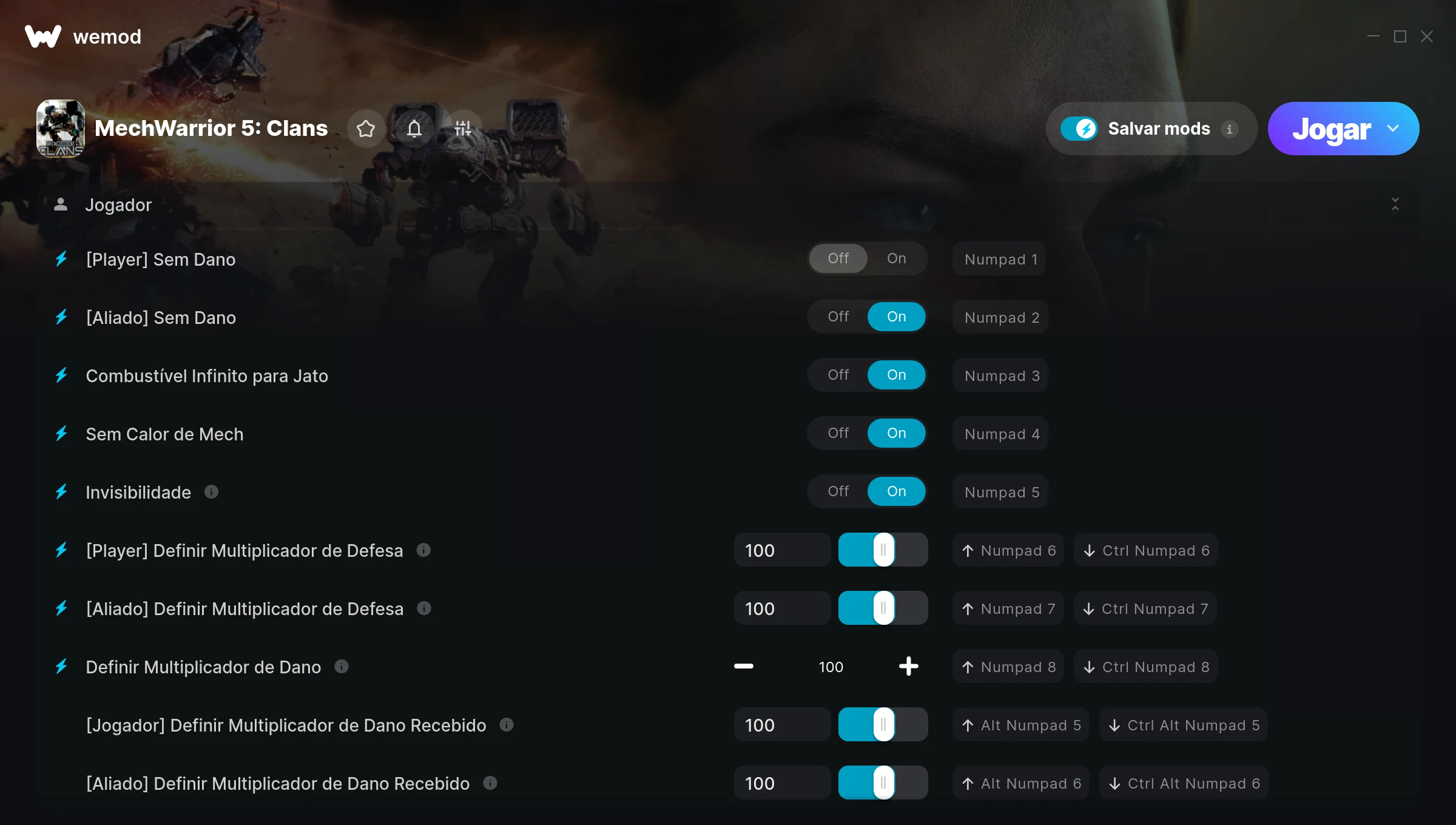Click the Jogar button
Image resolution: width=1456 pixels, height=825 pixels.
point(1331,129)
